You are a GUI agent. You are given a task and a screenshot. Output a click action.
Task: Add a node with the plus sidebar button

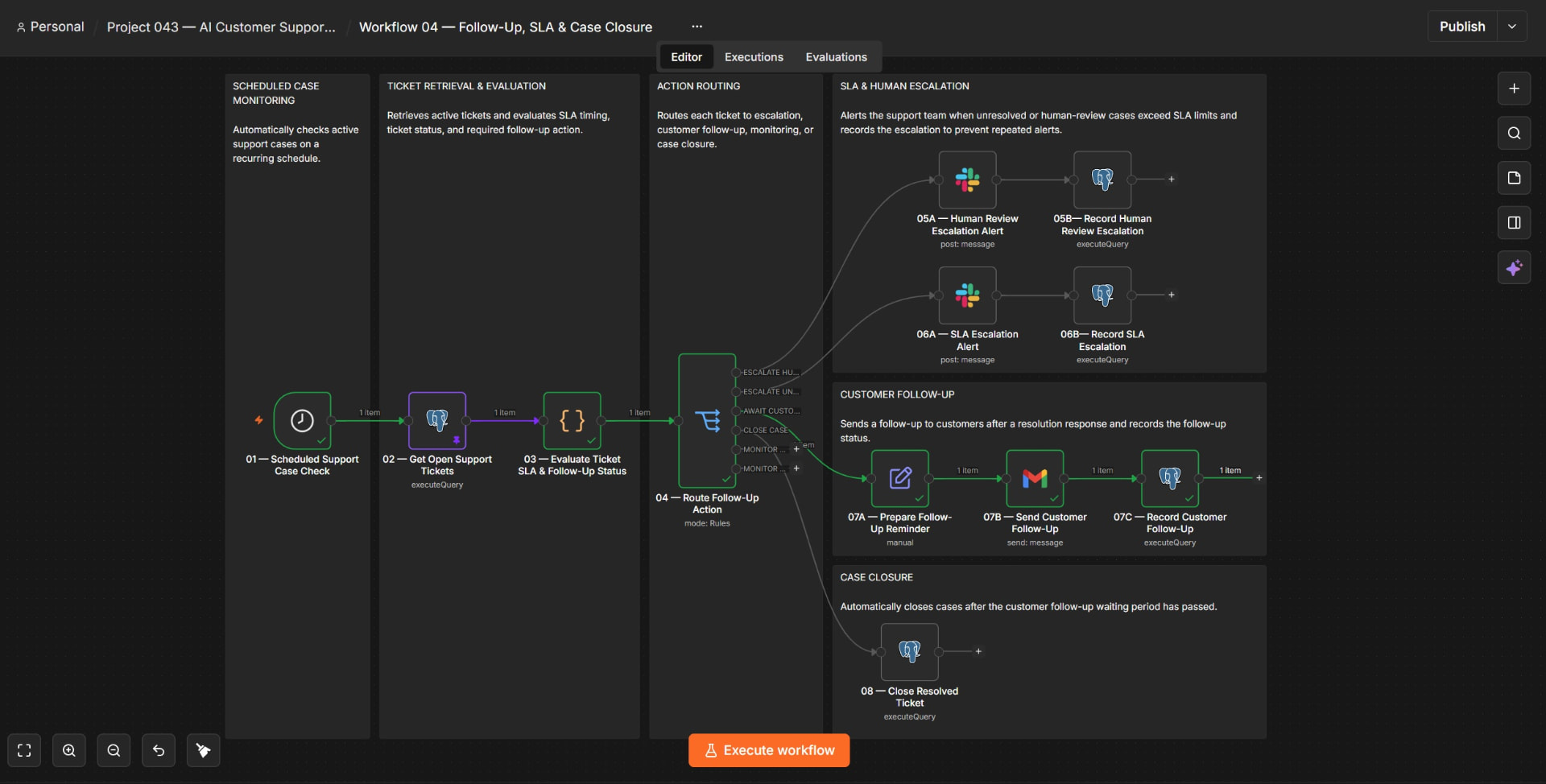coord(1514,89)
